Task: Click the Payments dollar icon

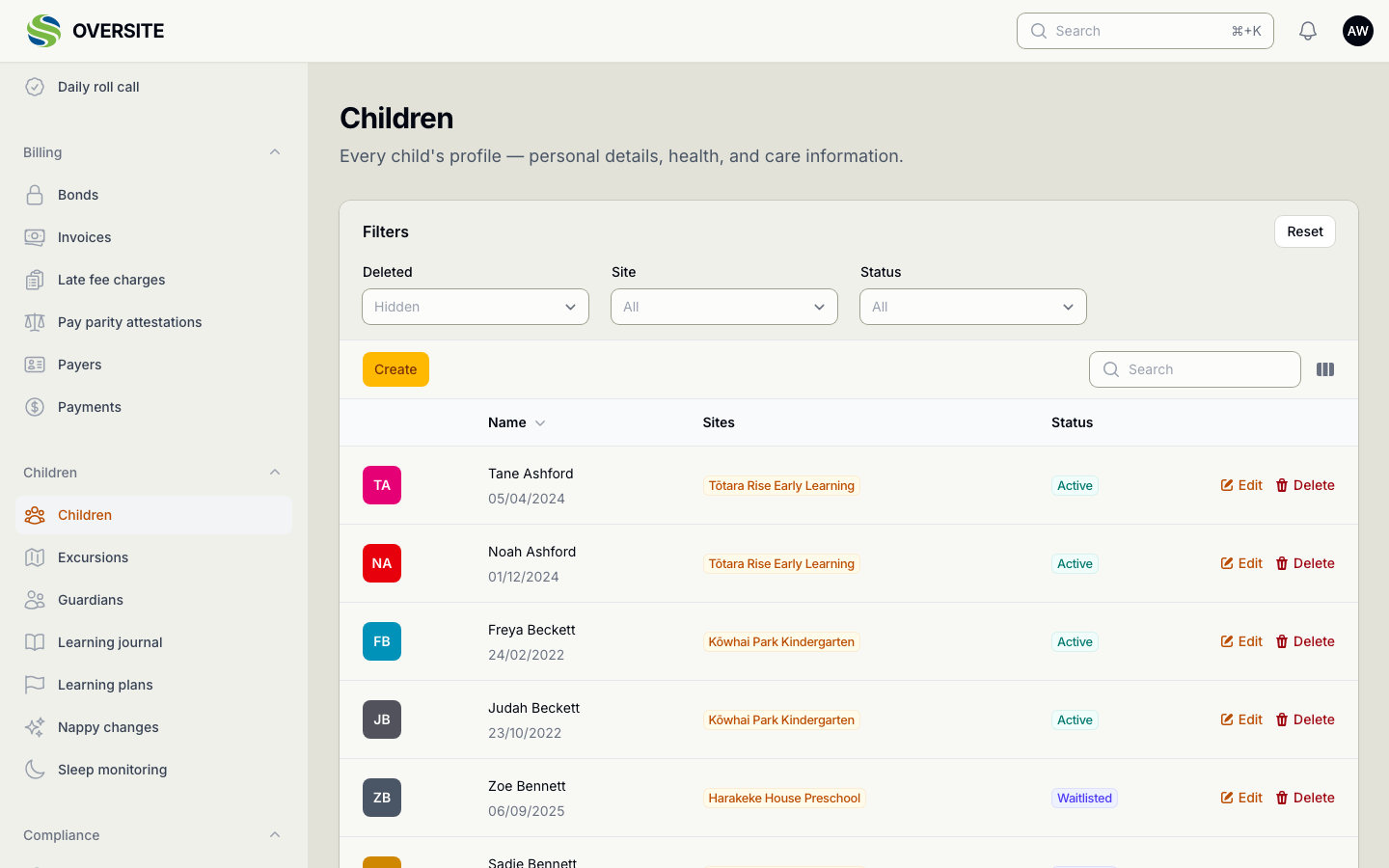Action: coord(35,407)
